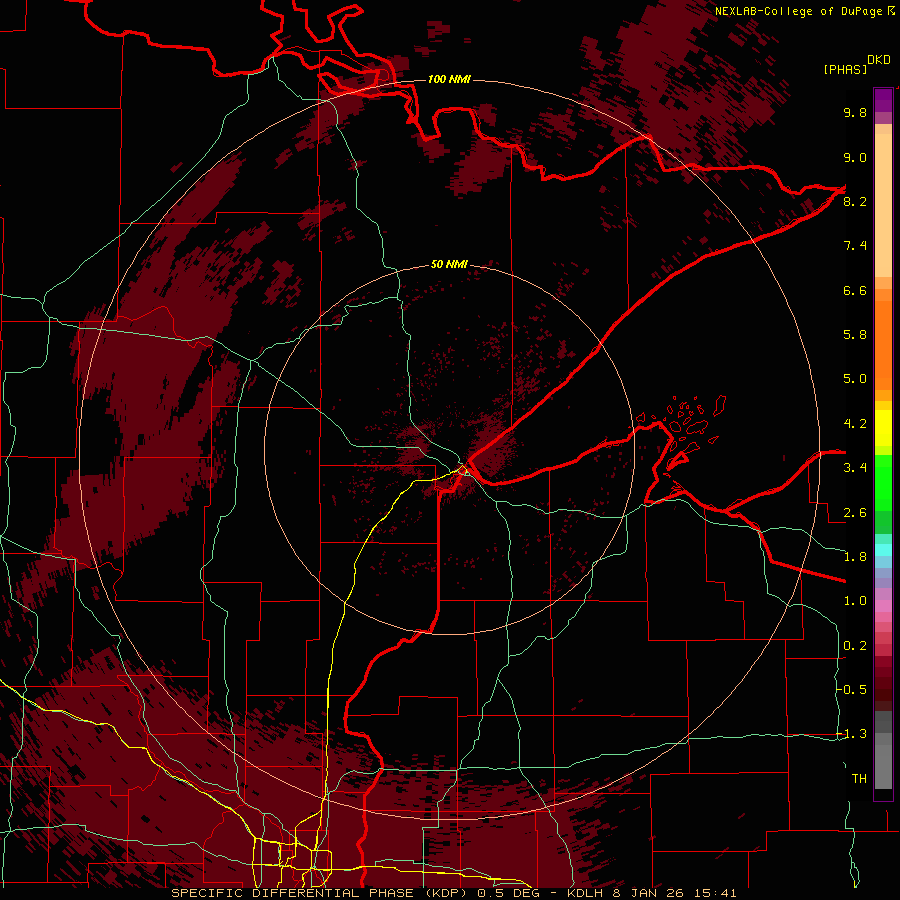Click the 1.8 color scale value
Image resolution: width=900 pixels, height=900 pixels.
click(855, 557)
